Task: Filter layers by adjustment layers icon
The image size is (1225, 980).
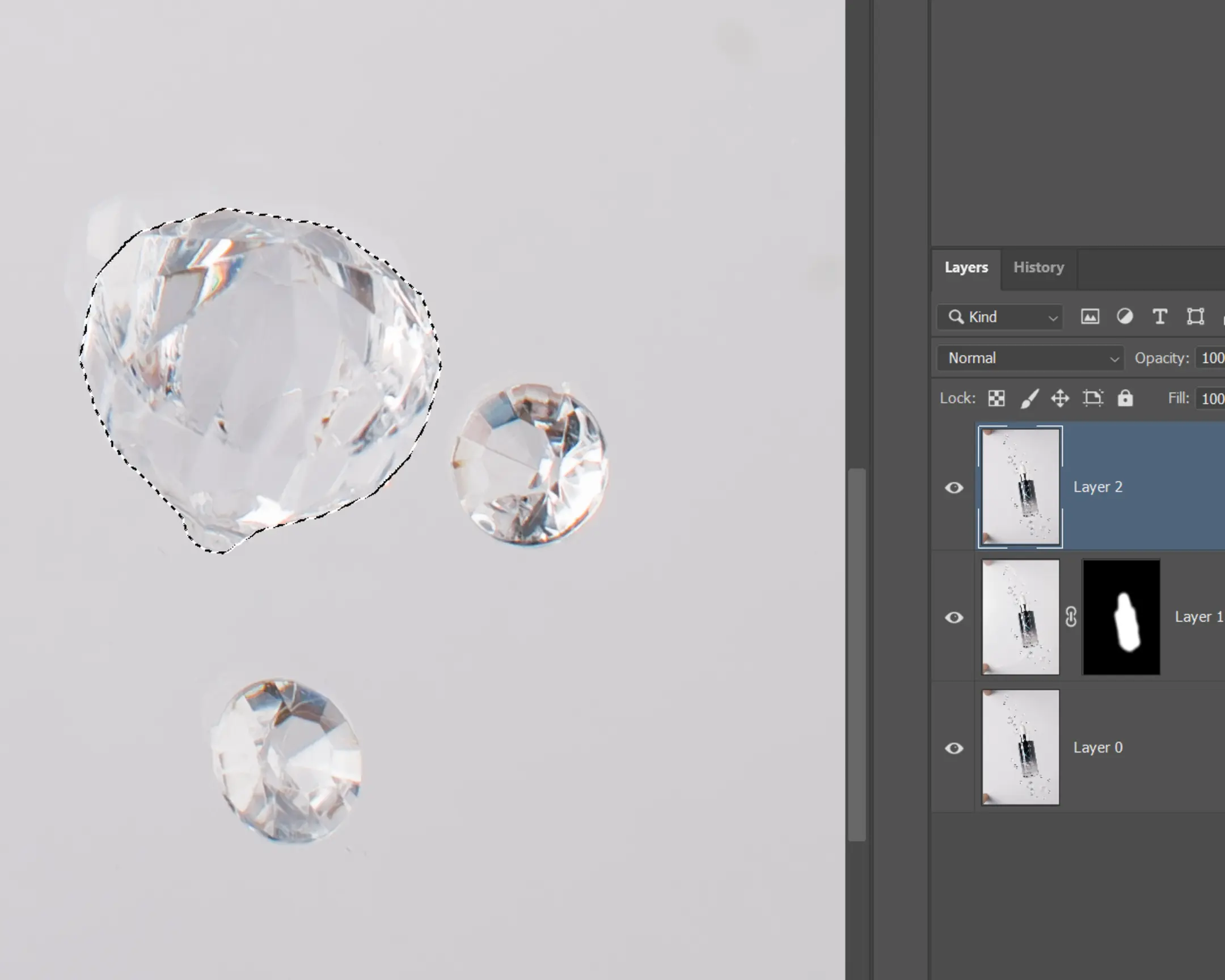Action: [x=1126, y=317]
